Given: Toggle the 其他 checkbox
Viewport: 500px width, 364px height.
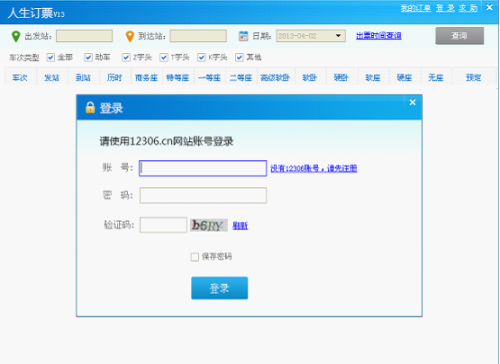Looking at the screenshot, I should click(x=239, y=57).
